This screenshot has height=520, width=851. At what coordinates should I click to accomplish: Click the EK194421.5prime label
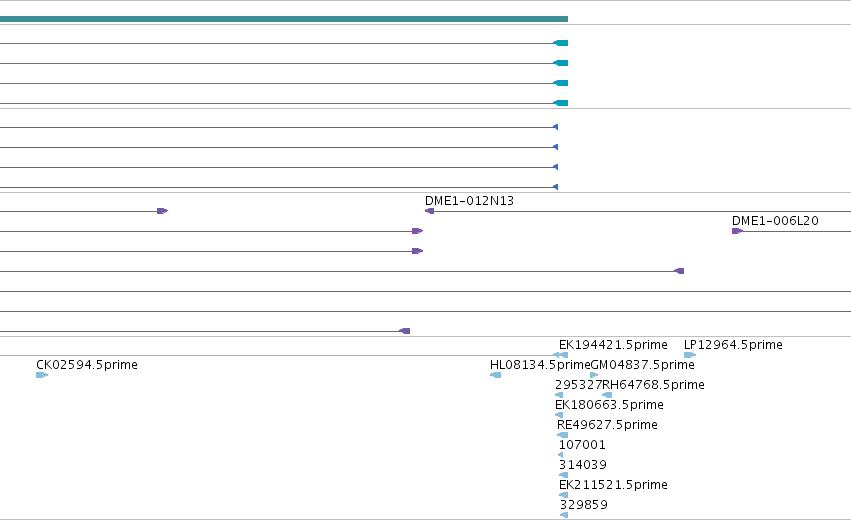pyautogui.click(x=613, y=345)
